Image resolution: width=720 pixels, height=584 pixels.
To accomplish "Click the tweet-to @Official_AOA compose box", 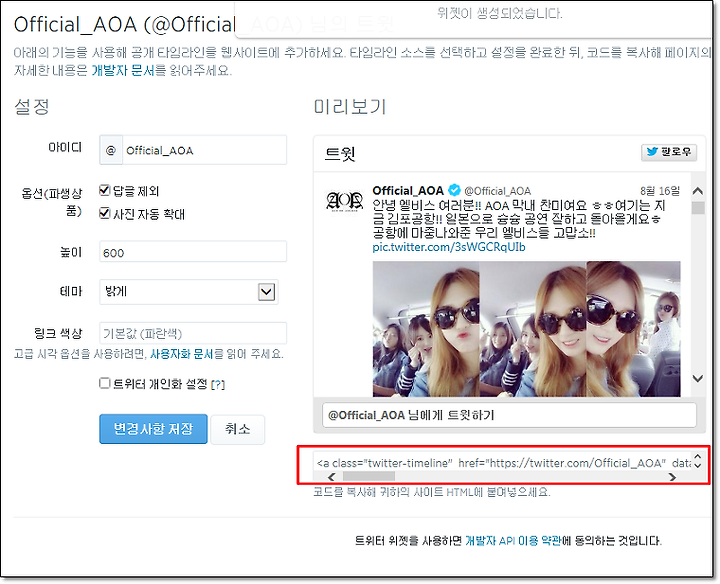I will 509,415.
